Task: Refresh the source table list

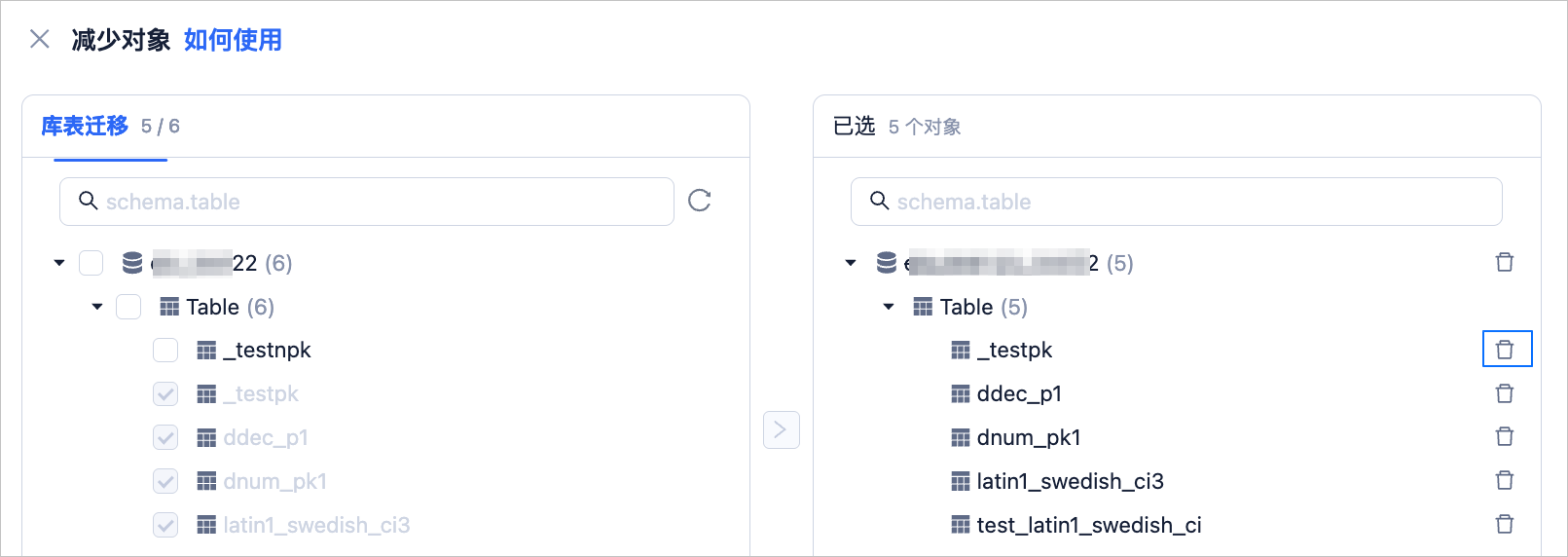Action: [700, 201]
